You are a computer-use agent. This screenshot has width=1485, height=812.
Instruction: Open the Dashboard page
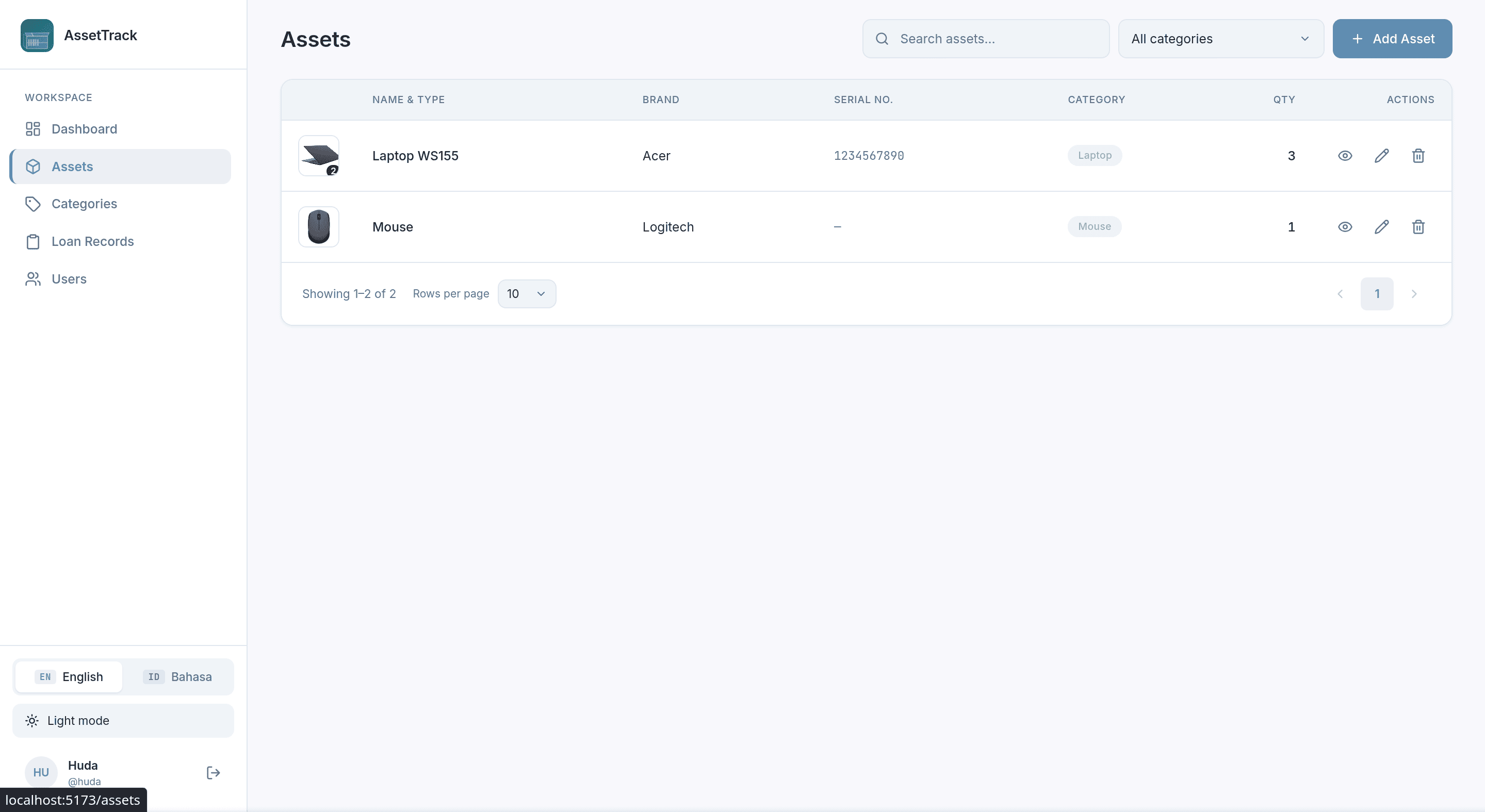point(121,129)
